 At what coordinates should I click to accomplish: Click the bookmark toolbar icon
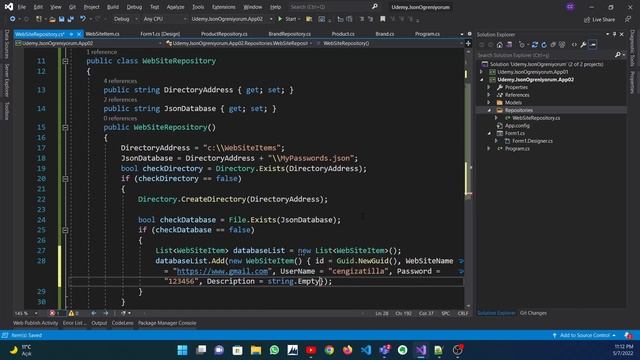[x=382, y=19]
